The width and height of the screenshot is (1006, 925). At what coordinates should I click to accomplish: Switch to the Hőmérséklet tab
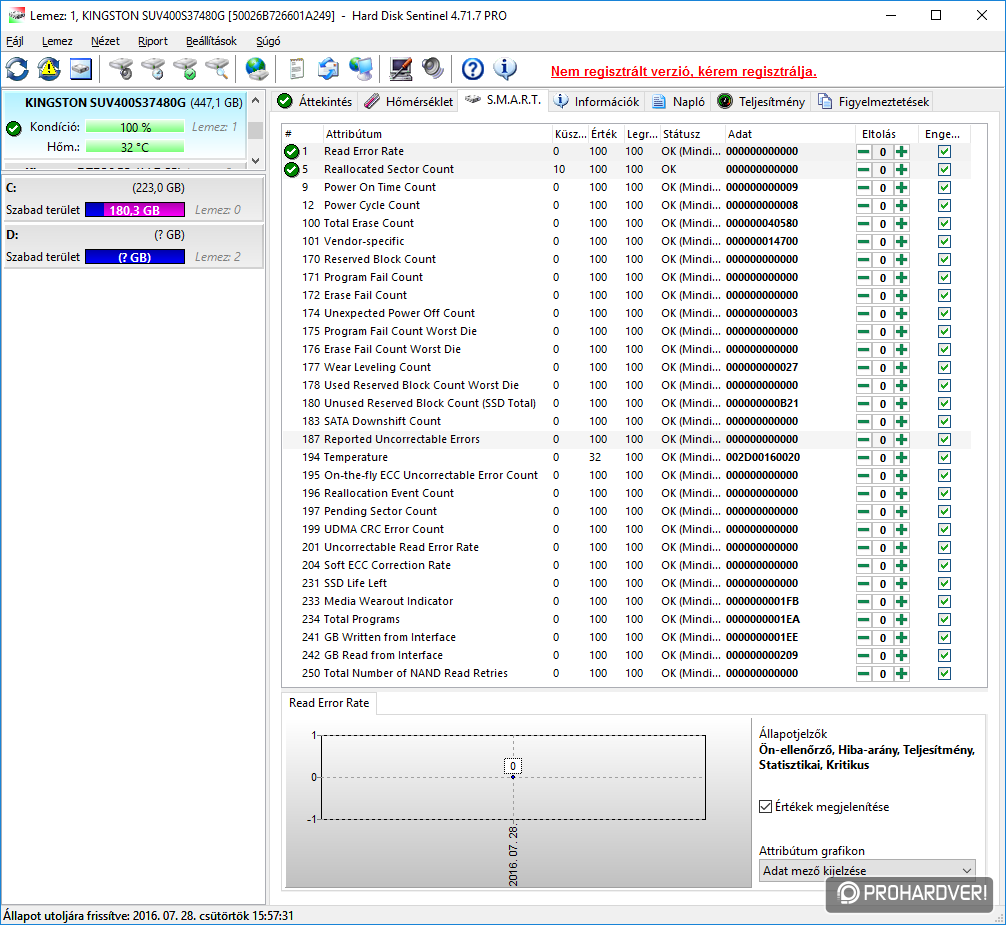point(409,101)
